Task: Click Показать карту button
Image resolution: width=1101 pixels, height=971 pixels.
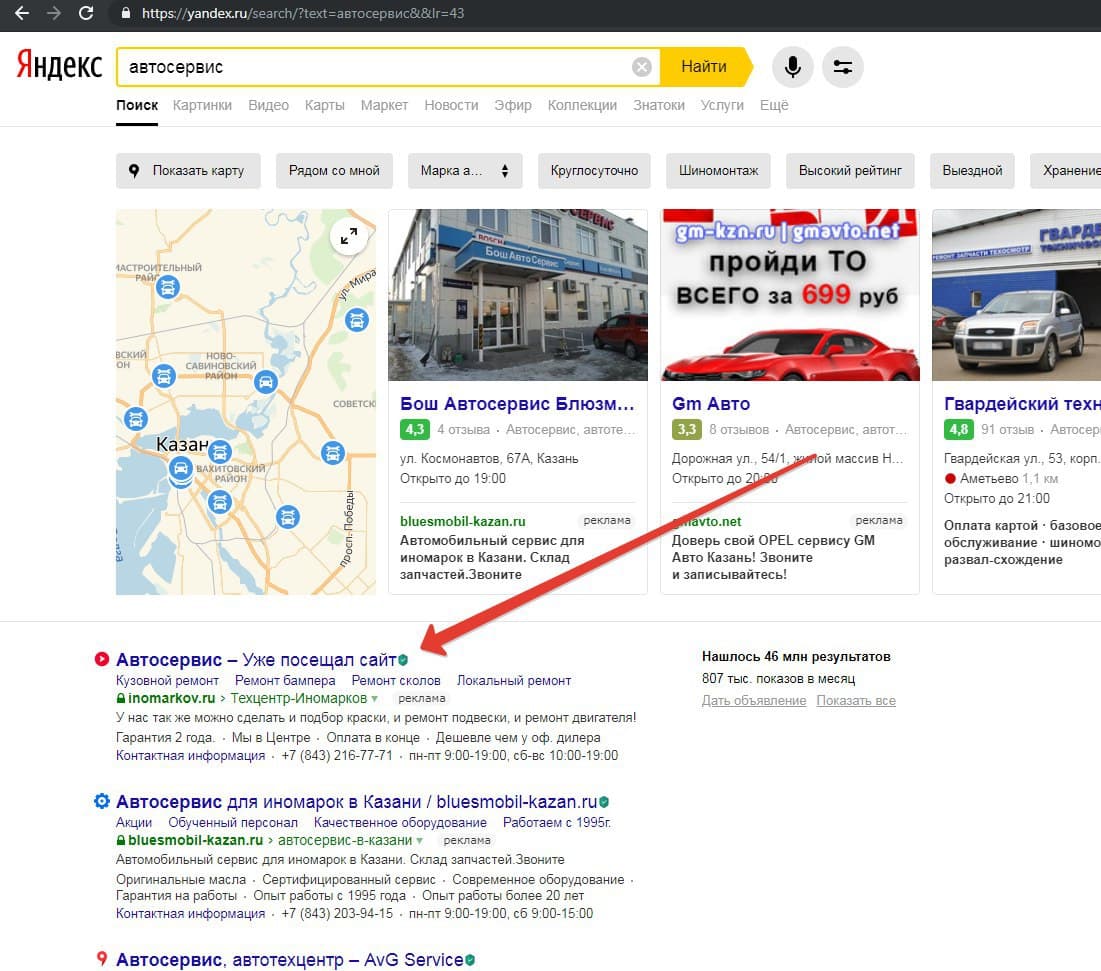Action: [x=188, y=171]
